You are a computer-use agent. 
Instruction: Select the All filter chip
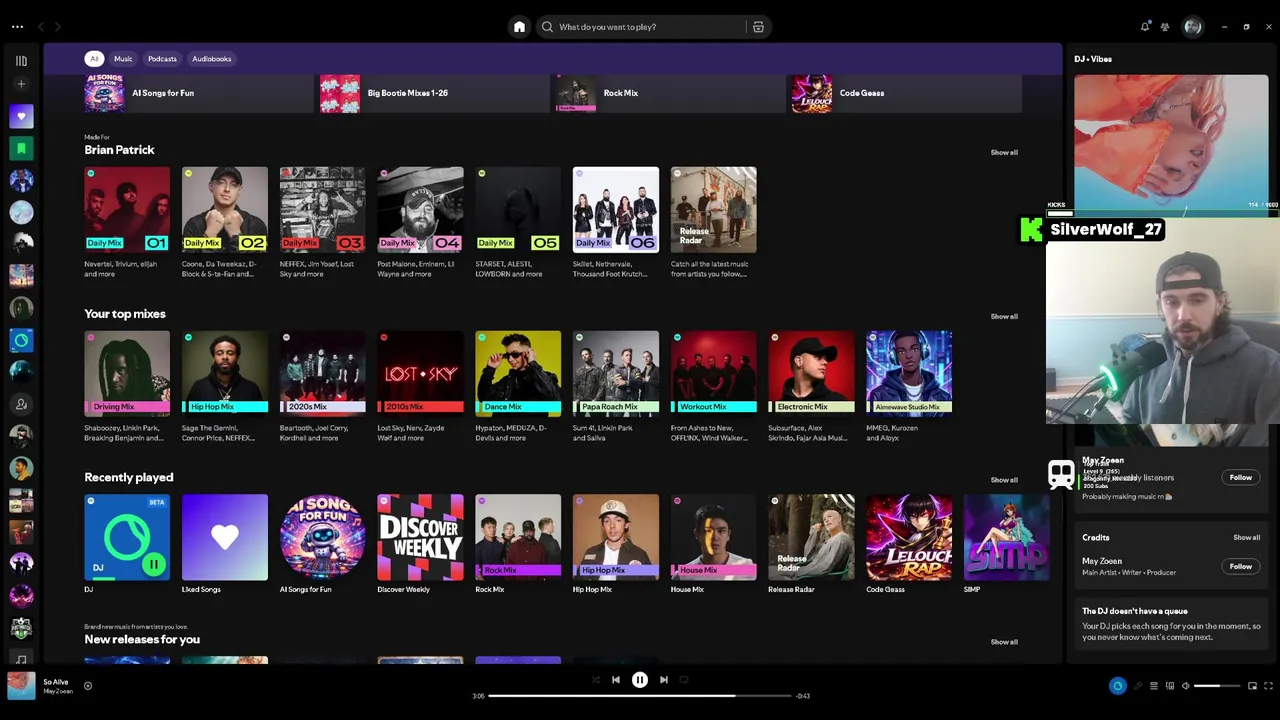pyautogui.click(x=94, y=59)
